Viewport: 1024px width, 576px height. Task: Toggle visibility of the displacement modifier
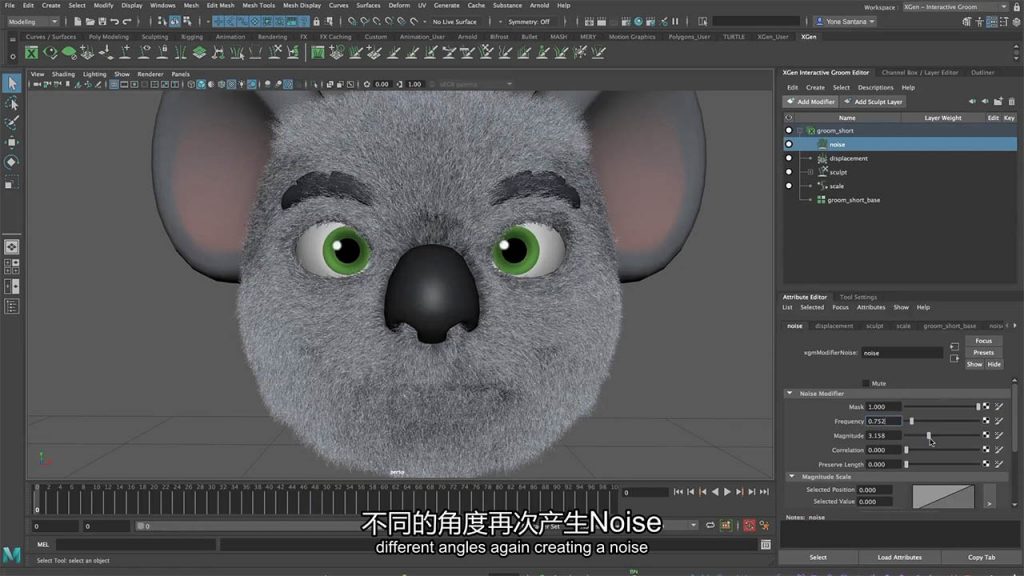pyautogui.click(x=789, y=159)
